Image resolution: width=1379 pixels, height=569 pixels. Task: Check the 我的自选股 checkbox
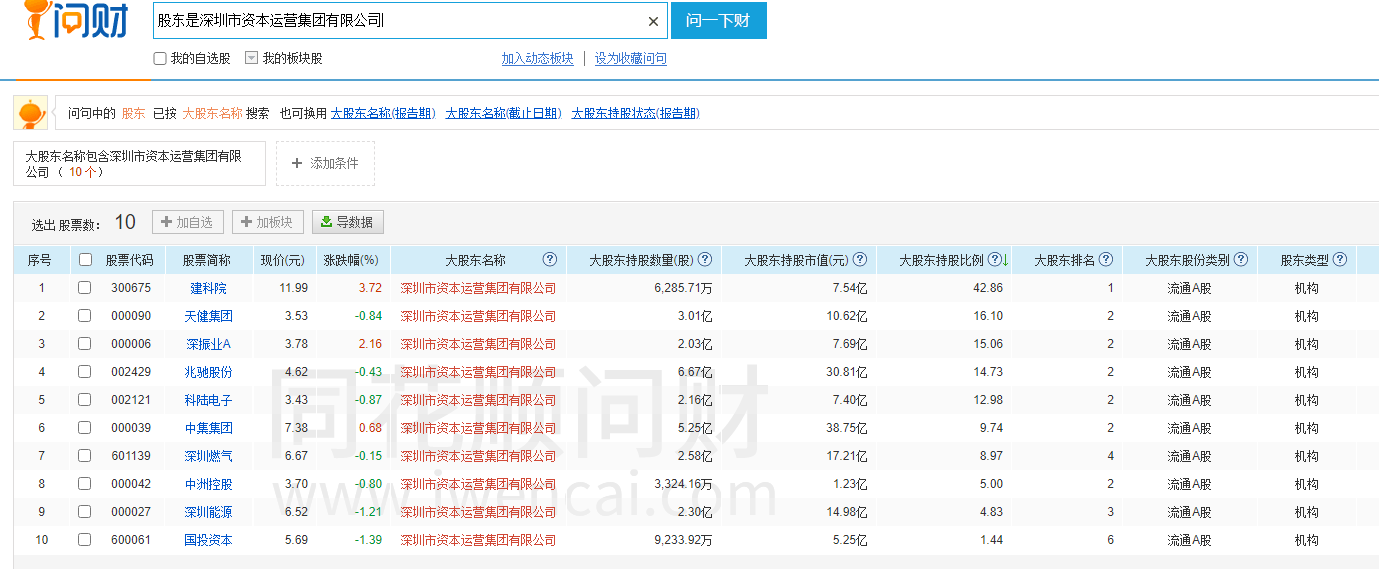tap(160, 59)
